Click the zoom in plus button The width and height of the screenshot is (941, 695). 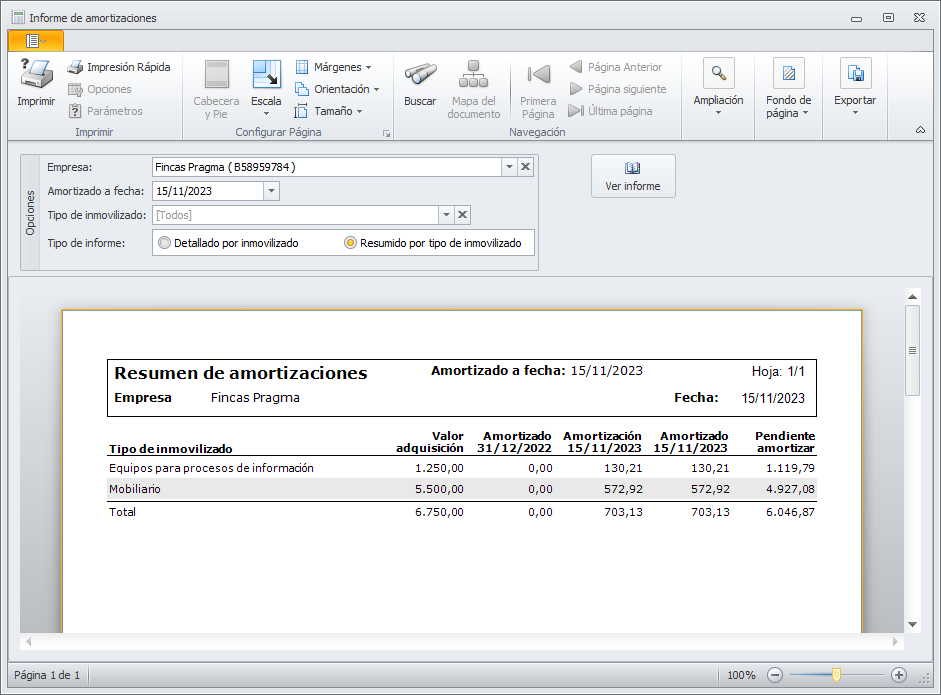[898, 675]
